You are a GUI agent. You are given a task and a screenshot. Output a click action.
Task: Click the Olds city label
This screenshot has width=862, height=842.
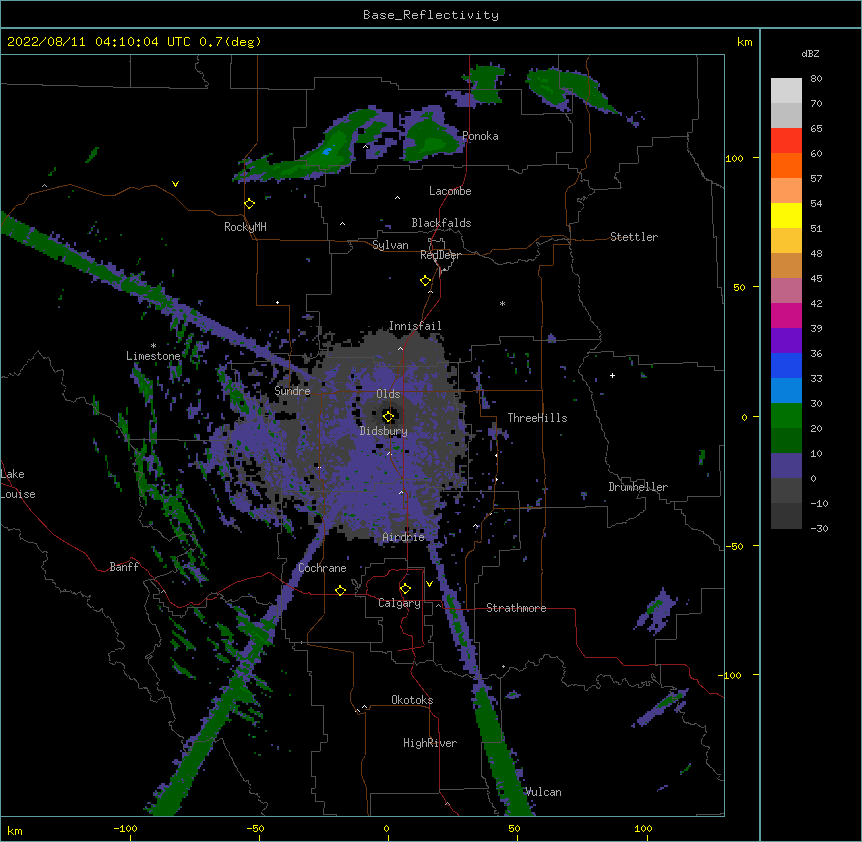coord(388,394)
